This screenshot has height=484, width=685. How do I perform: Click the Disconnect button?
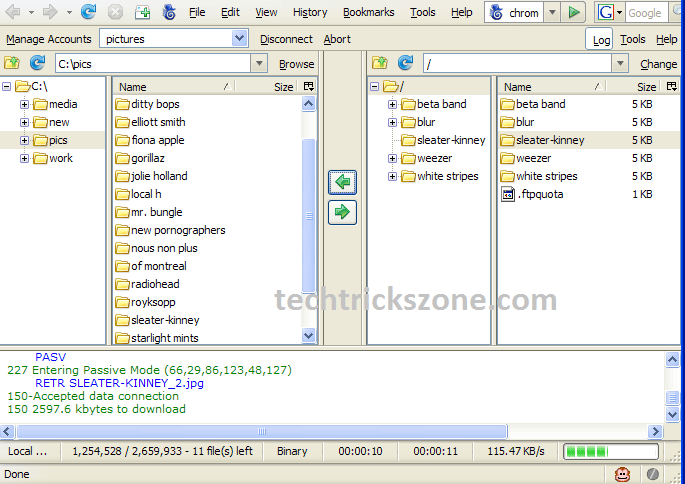pos(286,40)
